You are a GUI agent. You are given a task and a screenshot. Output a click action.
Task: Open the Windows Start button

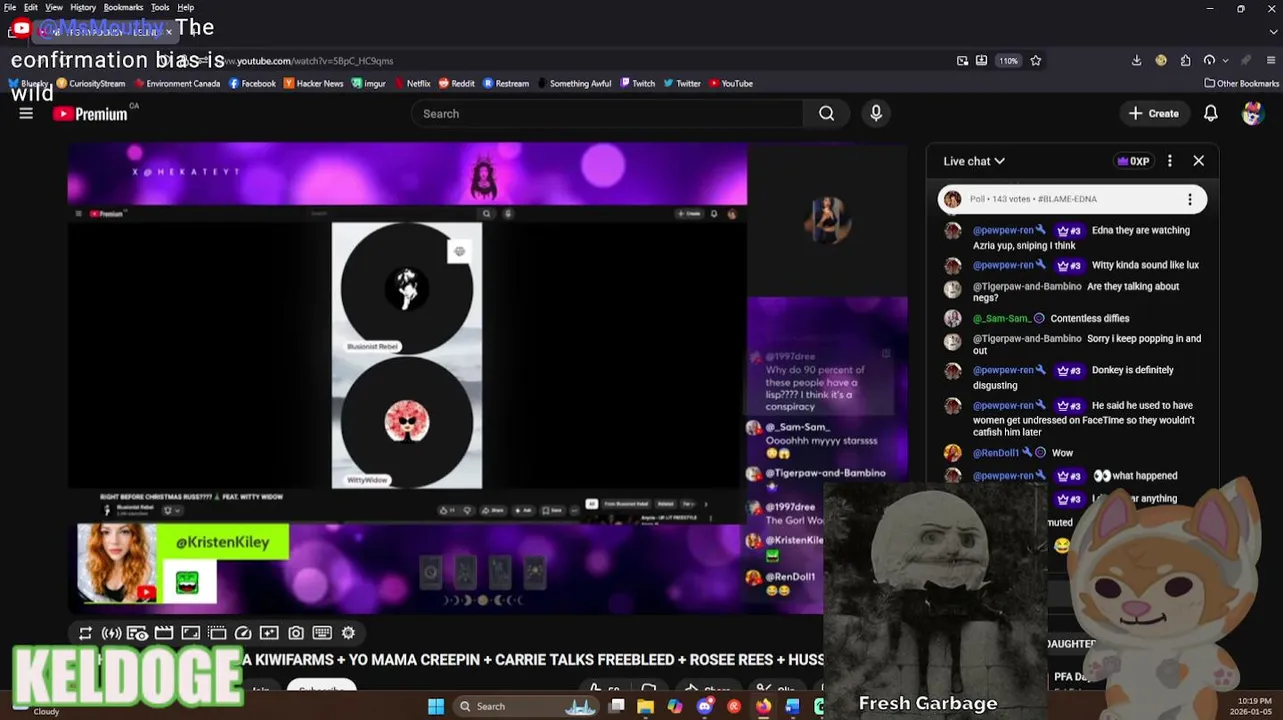[x=436, y=706]
